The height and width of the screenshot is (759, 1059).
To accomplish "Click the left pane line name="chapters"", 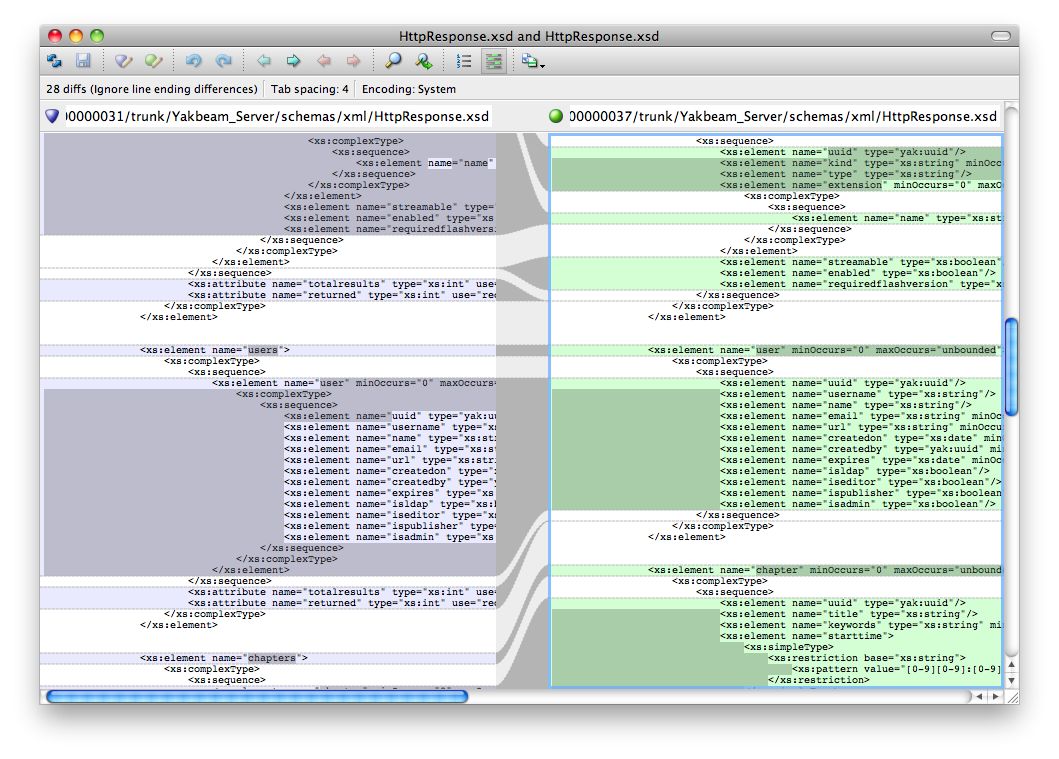I will pos(224,658).
